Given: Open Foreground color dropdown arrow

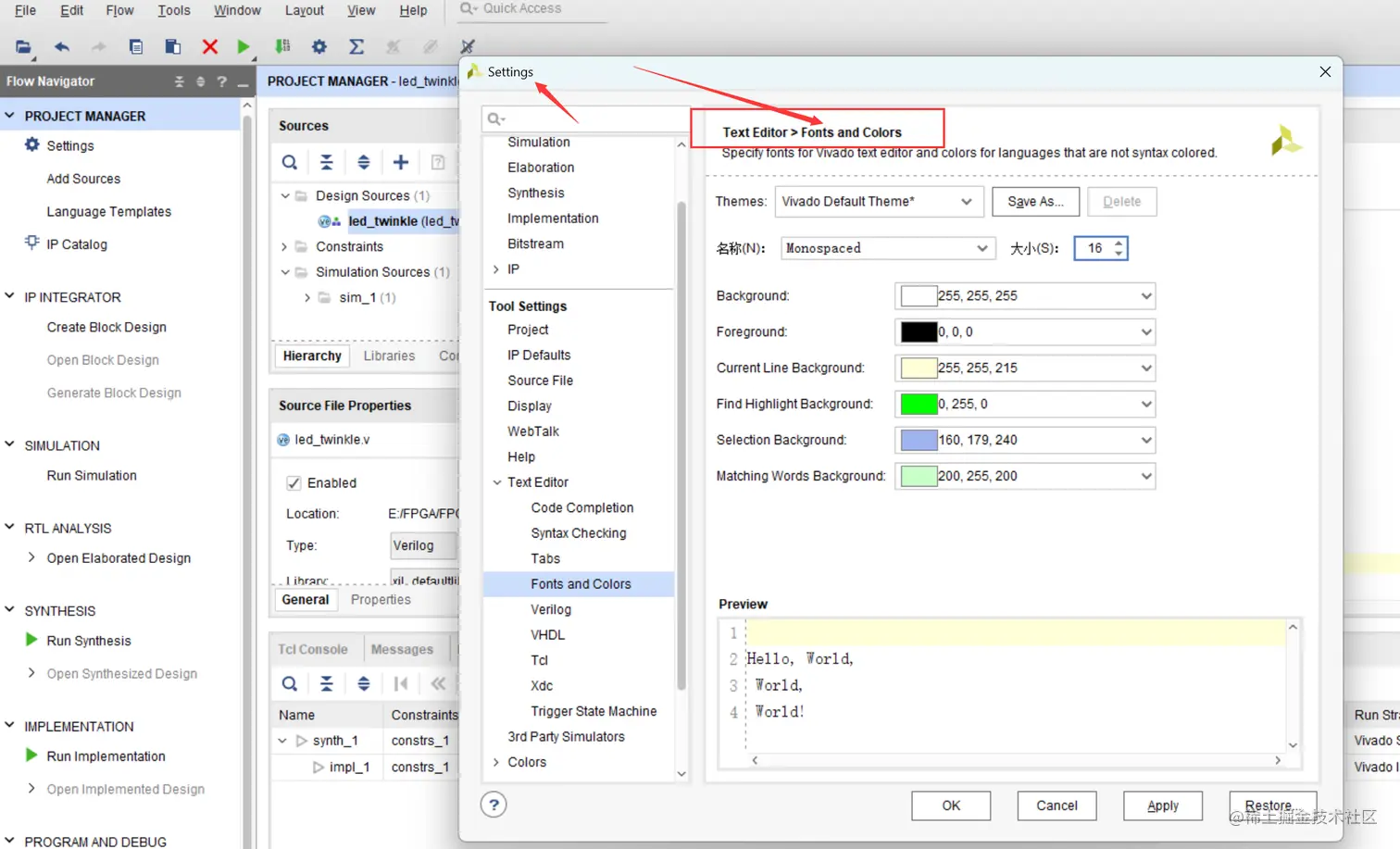Looking at the screenshot, I should [1146, 332].
